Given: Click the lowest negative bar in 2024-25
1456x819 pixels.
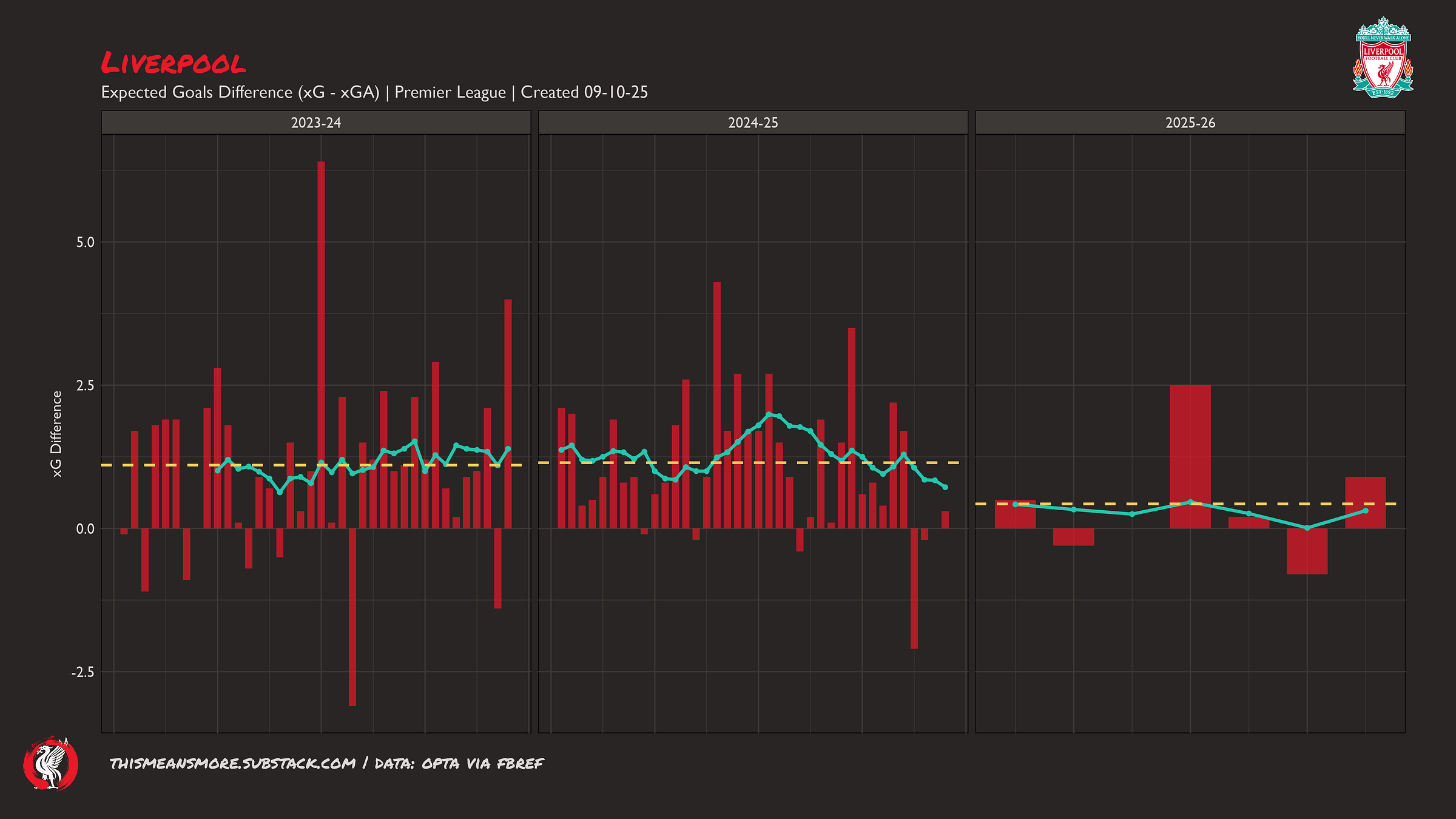Looking at the screenshot, I should [914, 588].
